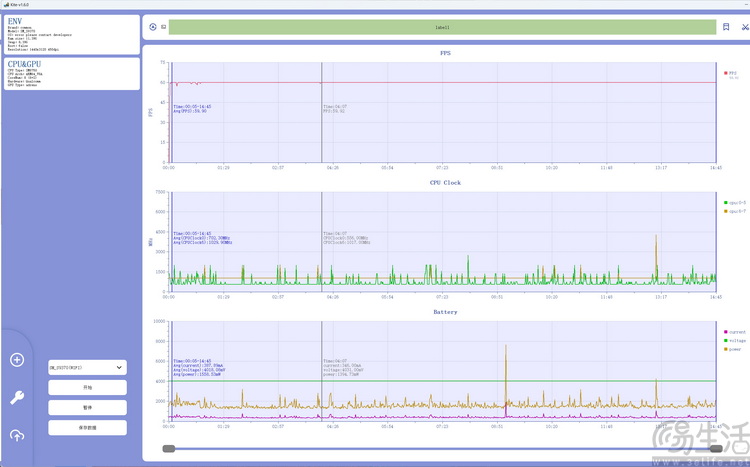
Task: Click the 开始 start button
Action: tap(88, 388)
